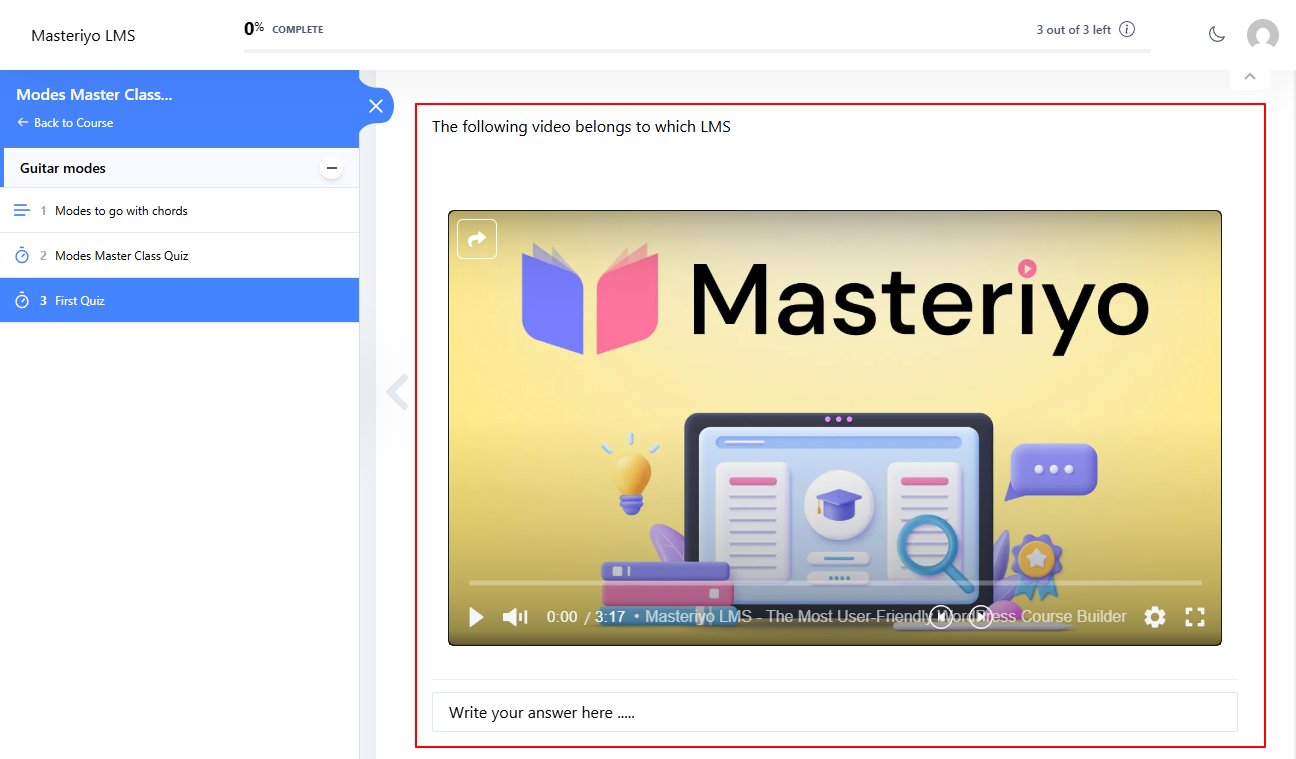The height and width of the screenshot is (759, 1296).
Task: Click Modes Master Class course title
Action: (x=94, y=95)
